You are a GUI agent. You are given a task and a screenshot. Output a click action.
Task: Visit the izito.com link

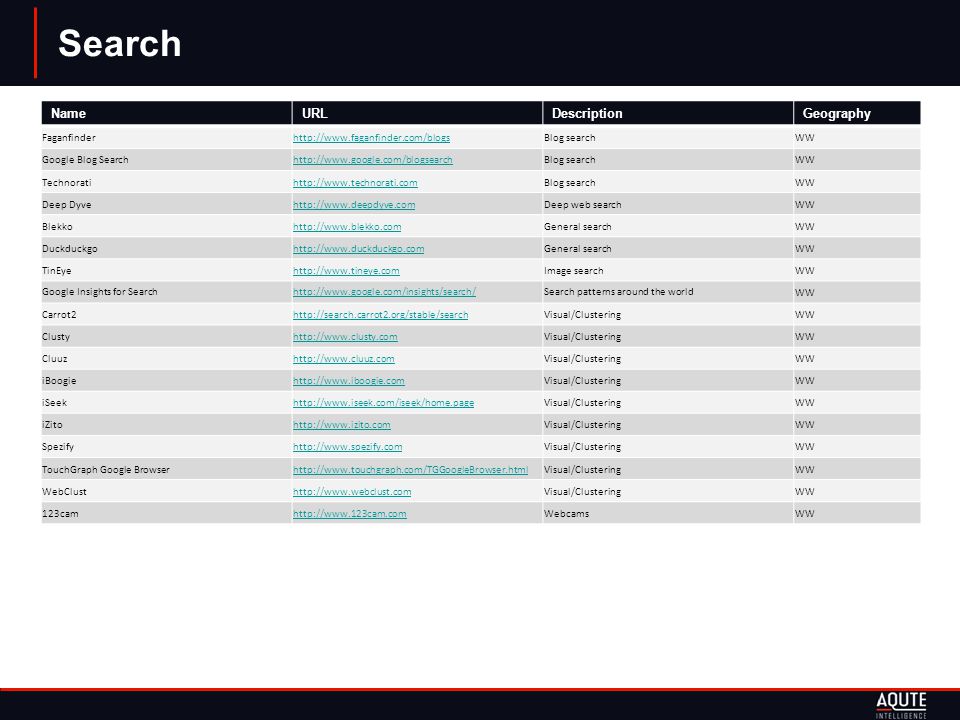(342, 425)
